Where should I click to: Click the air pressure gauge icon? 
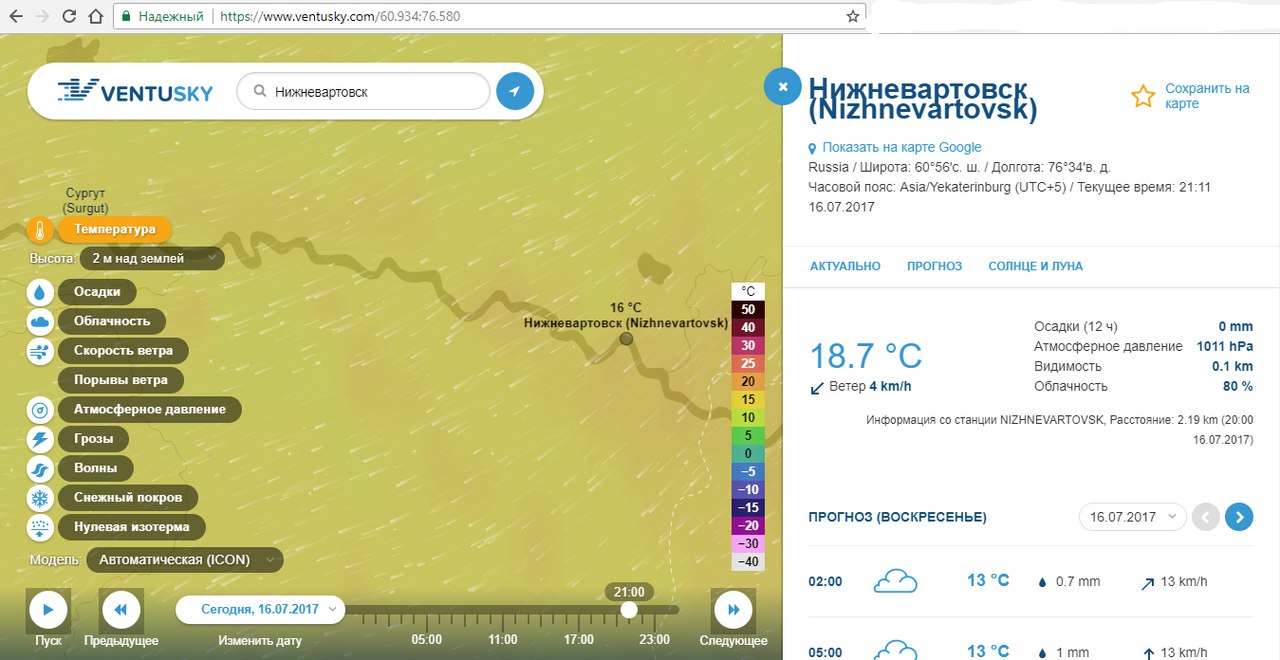40,410
